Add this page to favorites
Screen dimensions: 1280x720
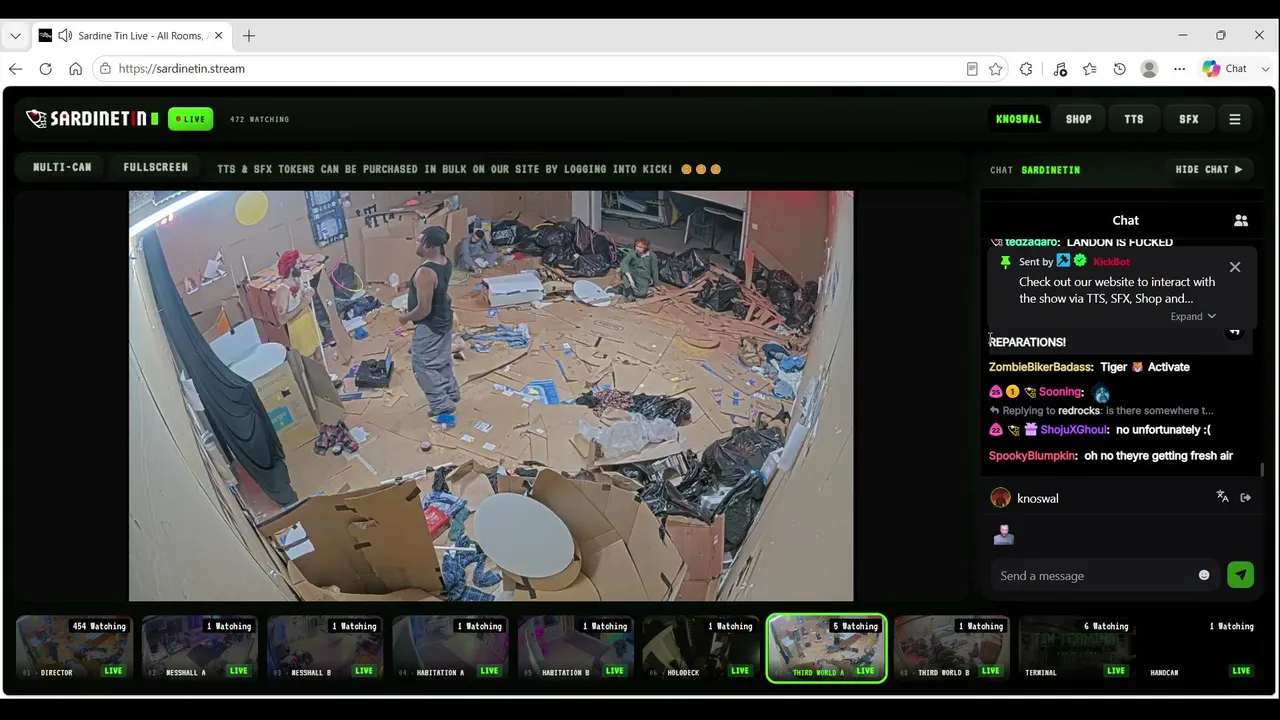(995, 69)
